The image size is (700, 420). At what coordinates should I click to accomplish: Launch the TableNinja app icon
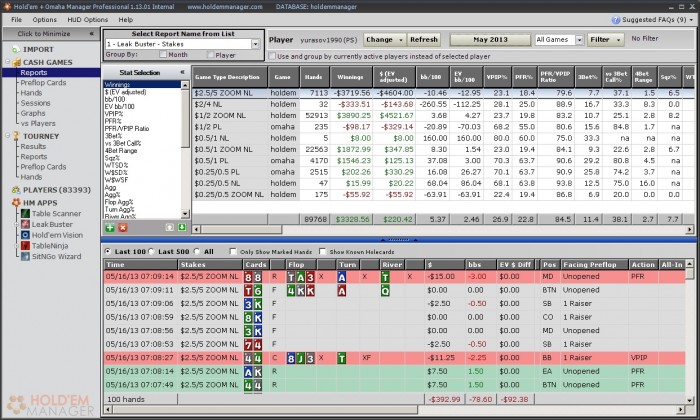[25, 246]
